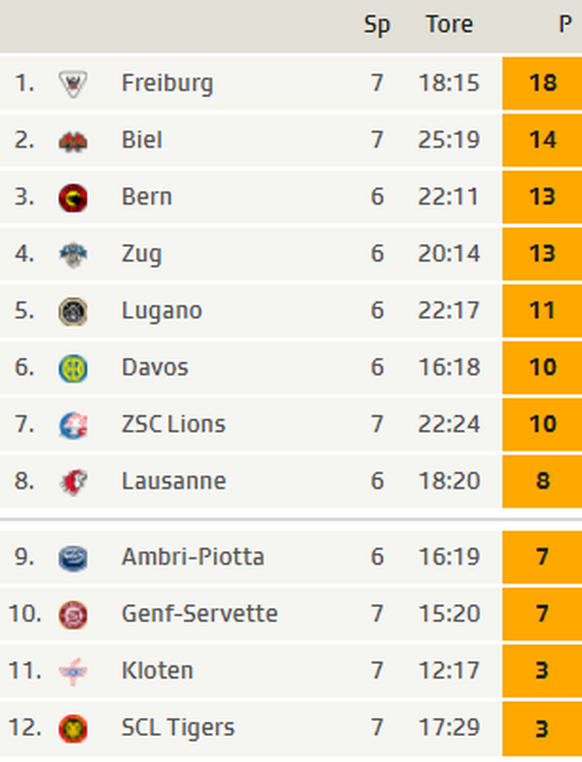This screenshot has width=582, height=762.
Task: Click the ZSC Lions team name
Action: 173,424
